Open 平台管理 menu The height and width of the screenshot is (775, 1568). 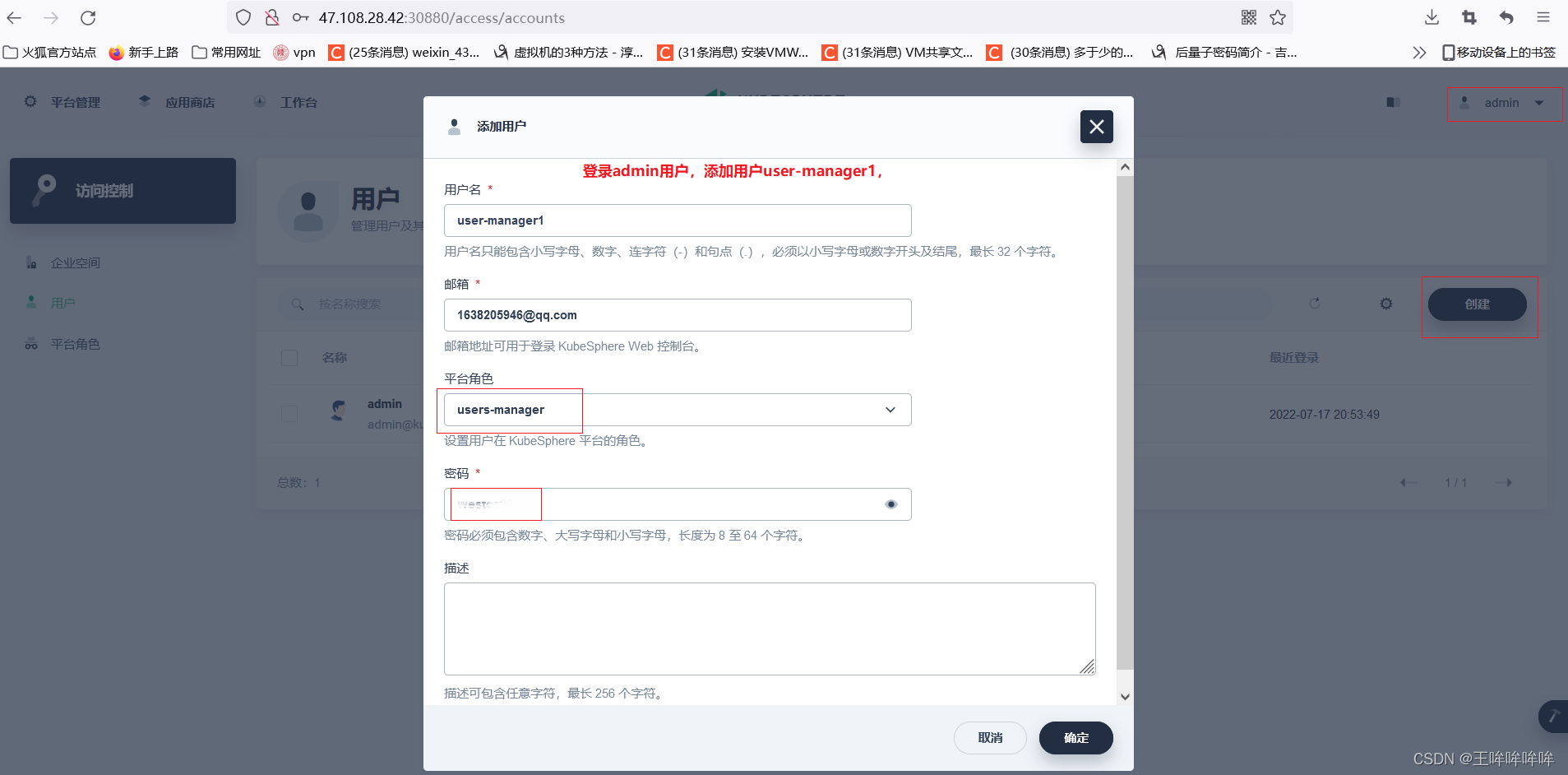pyautogui.click(x=62, y=102)
